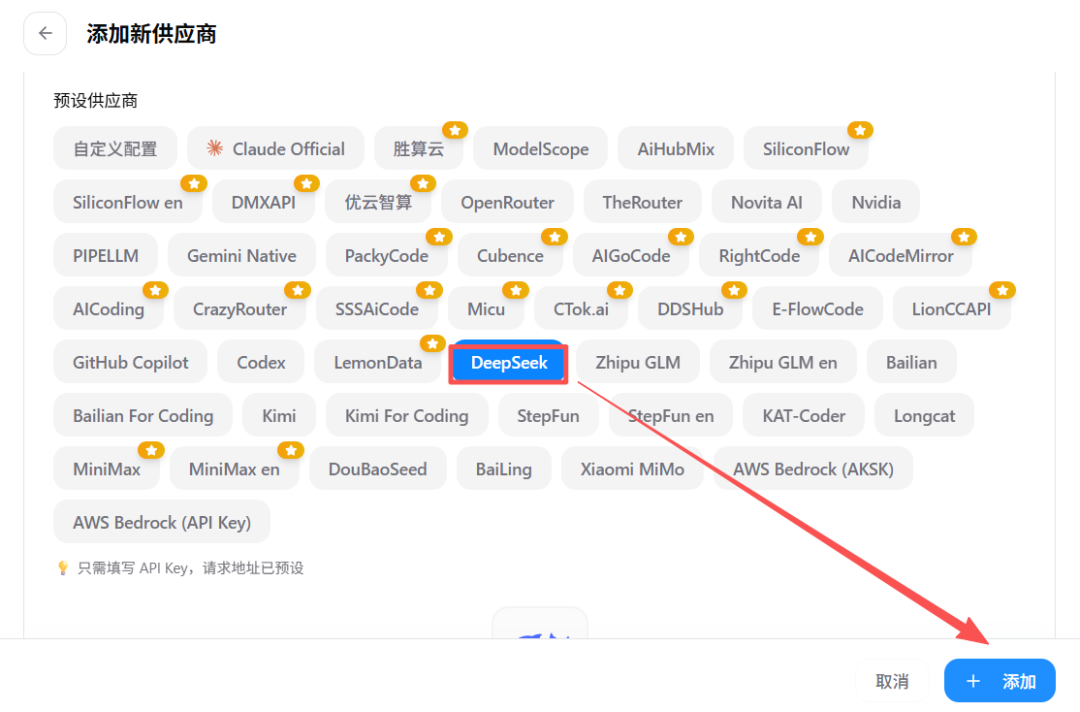Select the Nvidia provider
Screen dimensions: 1080x712
[x=876, y=202]
